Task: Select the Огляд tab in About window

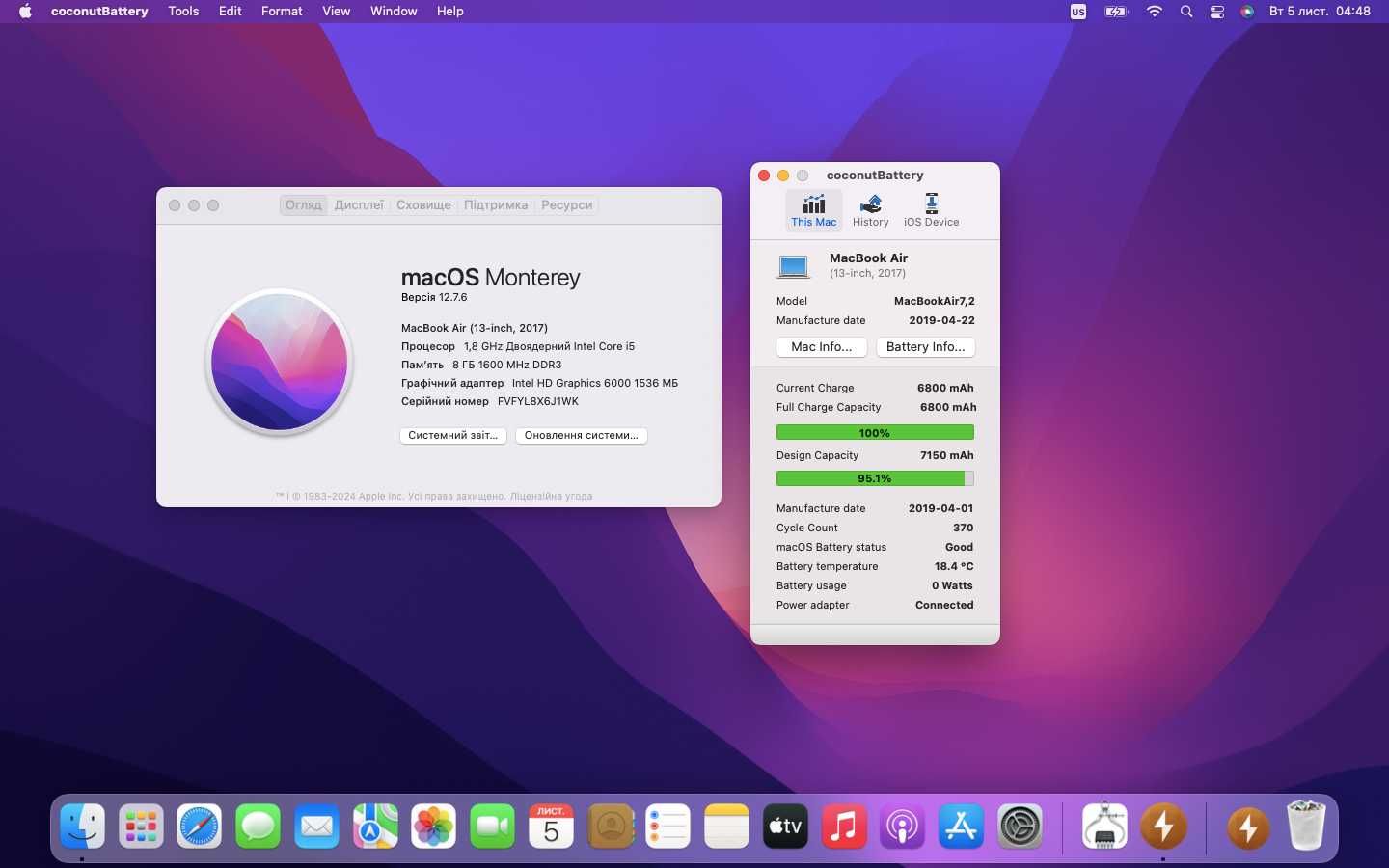Action: coord(304,205)
